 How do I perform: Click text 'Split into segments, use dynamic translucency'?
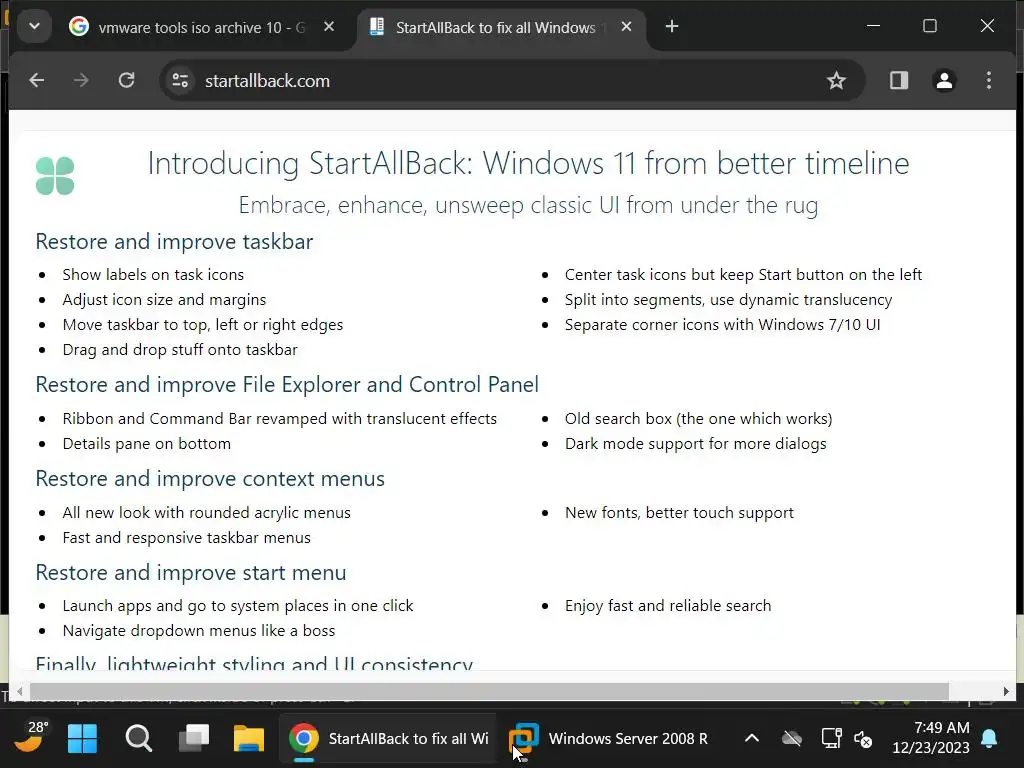[729, 300]
